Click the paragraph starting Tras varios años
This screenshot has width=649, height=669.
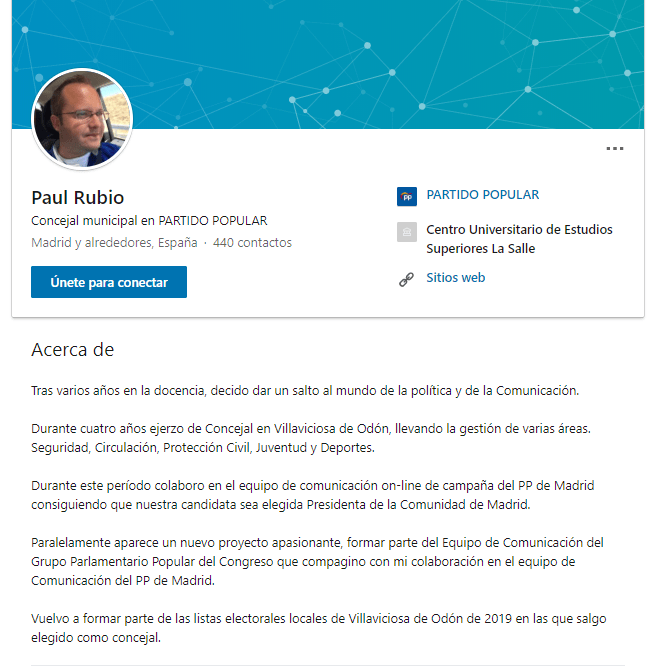point(305,391)
